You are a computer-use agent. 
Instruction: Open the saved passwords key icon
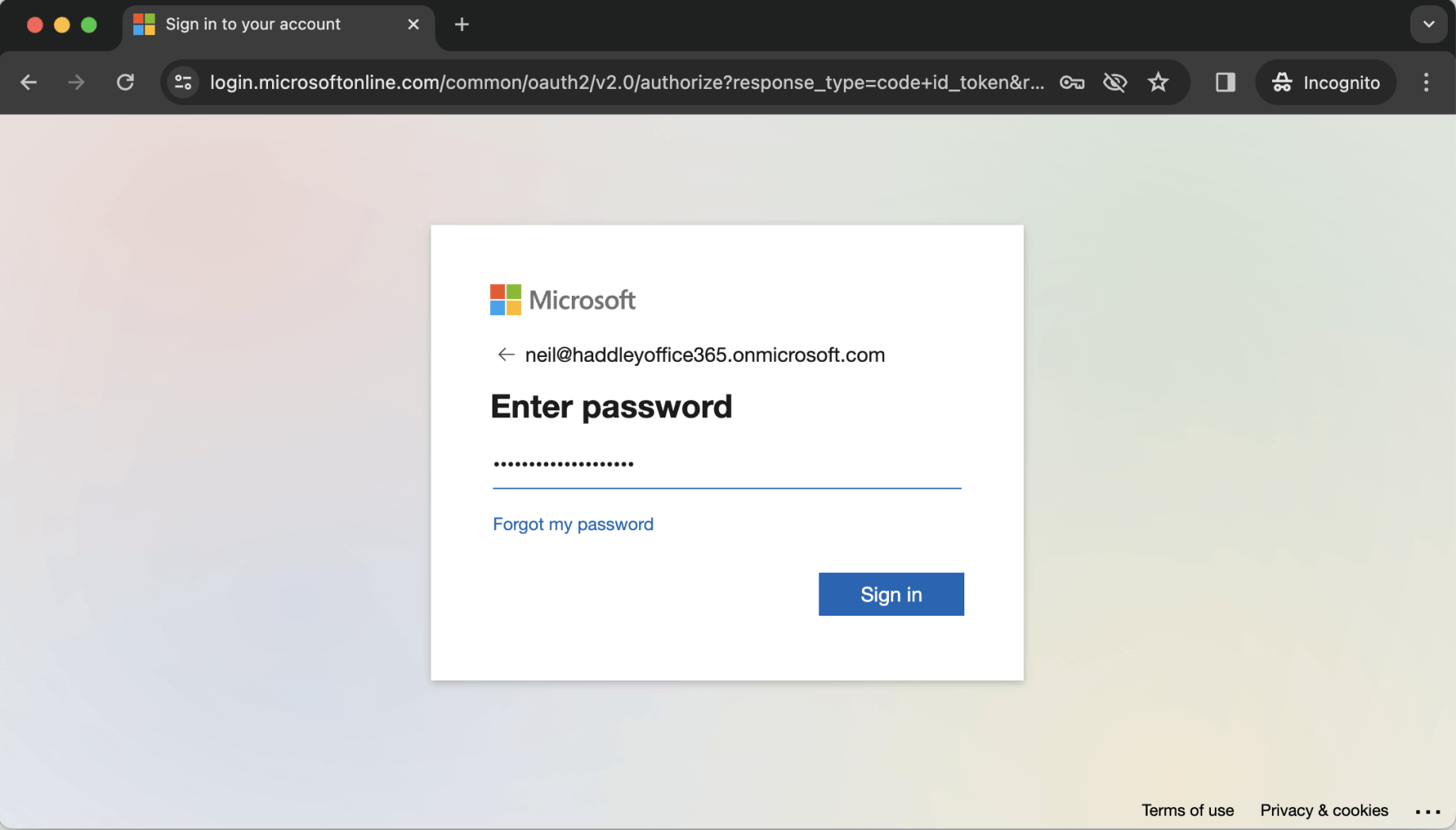[1071, 83]
